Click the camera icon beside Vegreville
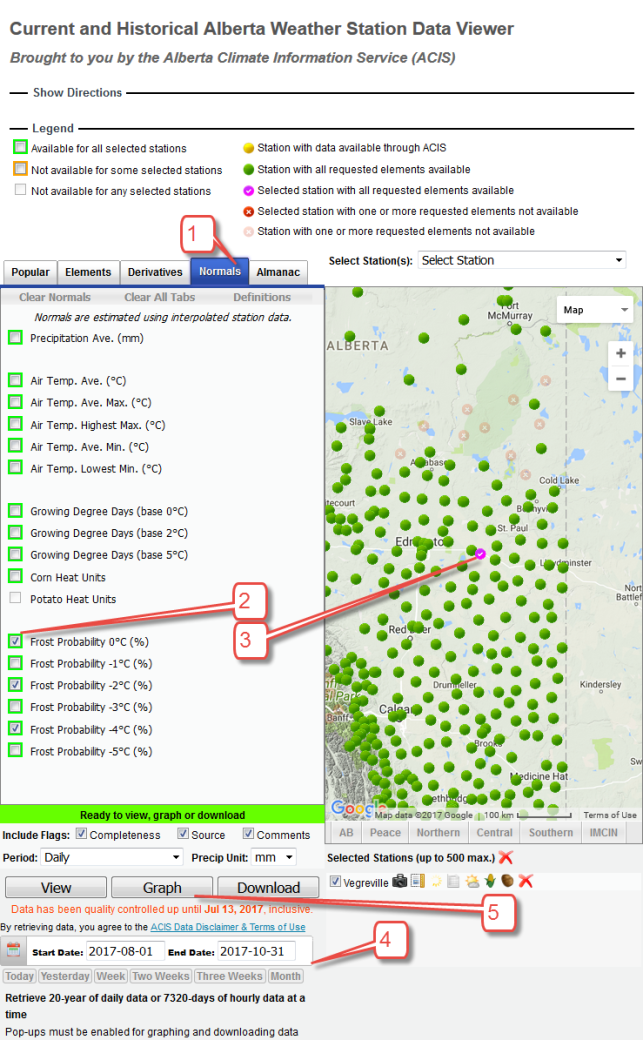Image resolution: width=643 pixels, height=1040 pixels. tap(399, 881)
